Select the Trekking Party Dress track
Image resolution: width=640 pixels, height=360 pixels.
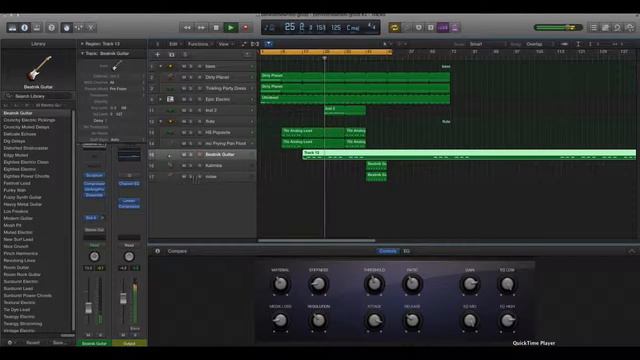(203, 88)
